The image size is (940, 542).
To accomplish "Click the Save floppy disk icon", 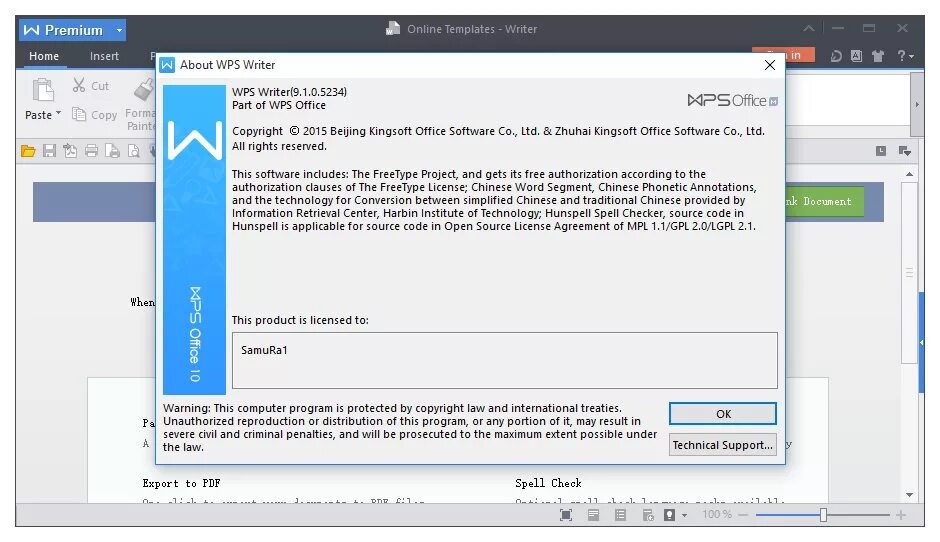I will pyautogui.click(x=49, y=151).
